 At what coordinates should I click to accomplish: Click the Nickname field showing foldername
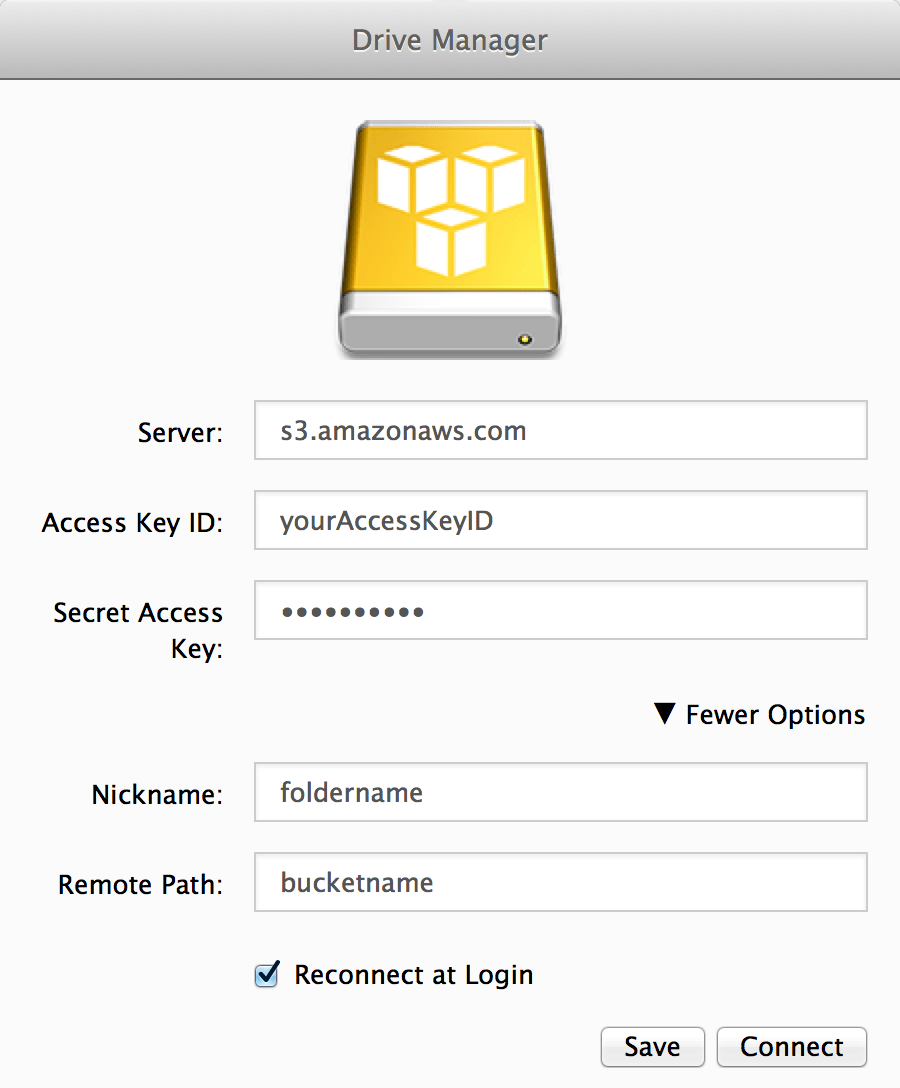pos(560,792)
